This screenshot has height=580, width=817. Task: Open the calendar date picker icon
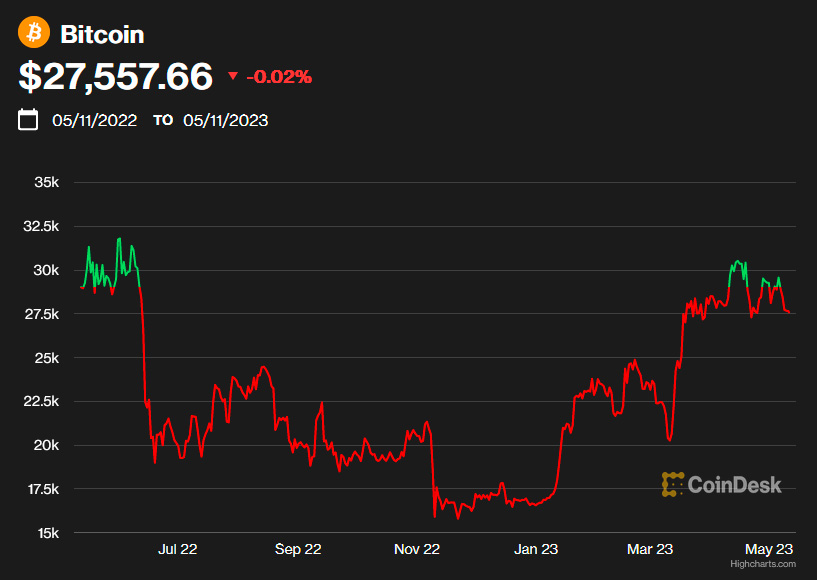click(29, 120)
